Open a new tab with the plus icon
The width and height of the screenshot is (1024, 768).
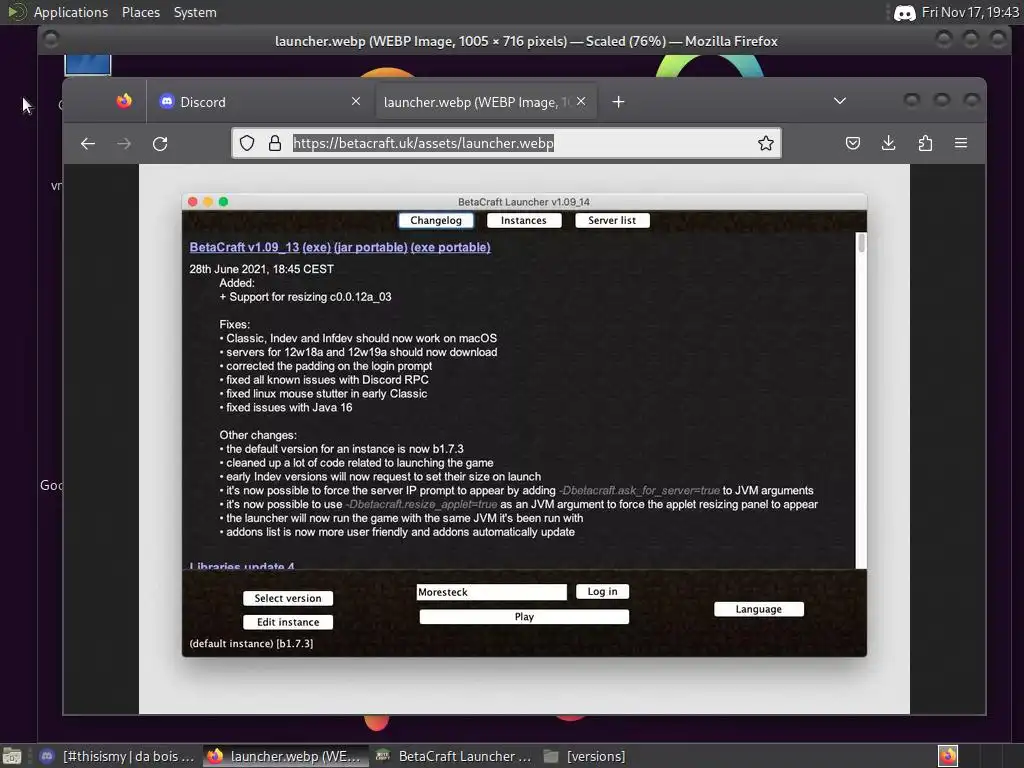618,102
